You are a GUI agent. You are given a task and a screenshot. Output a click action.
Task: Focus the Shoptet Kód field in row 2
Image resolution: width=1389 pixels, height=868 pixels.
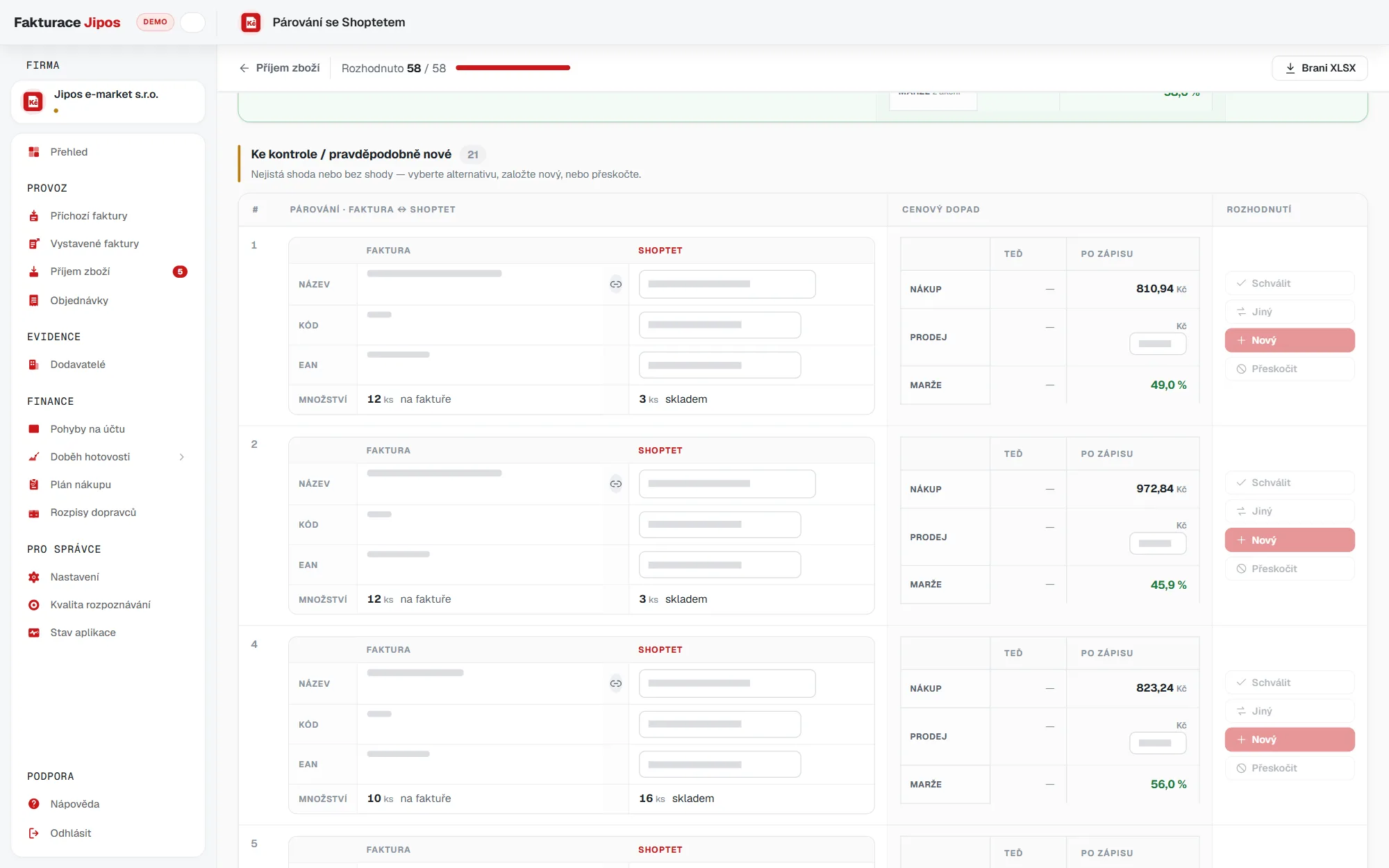pyautogui.click(x=720, y=524)
